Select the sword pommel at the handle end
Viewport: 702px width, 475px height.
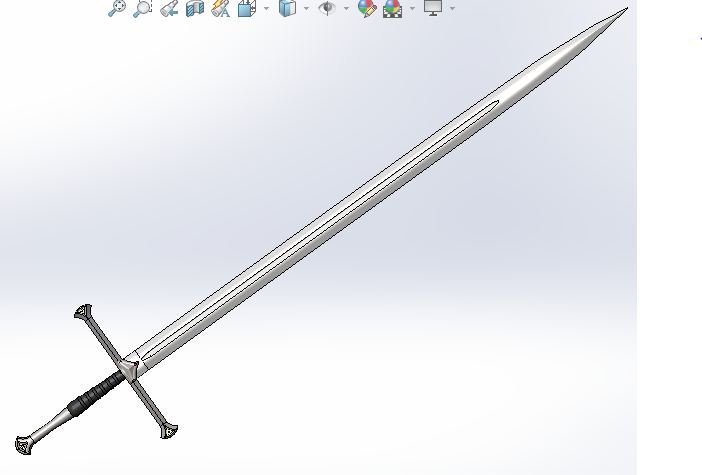24,445
